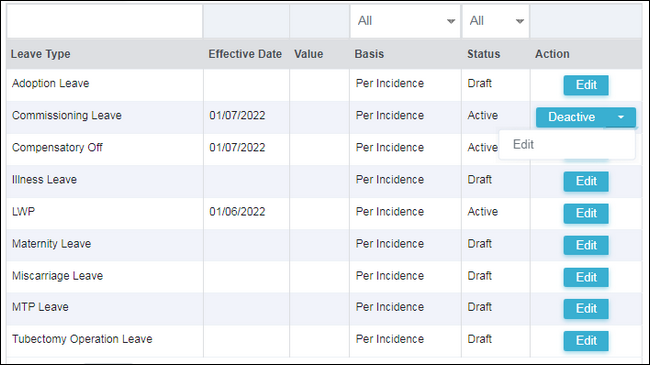Edit the MTP Leave row
The image size is (650, 365).
point(586,309)
